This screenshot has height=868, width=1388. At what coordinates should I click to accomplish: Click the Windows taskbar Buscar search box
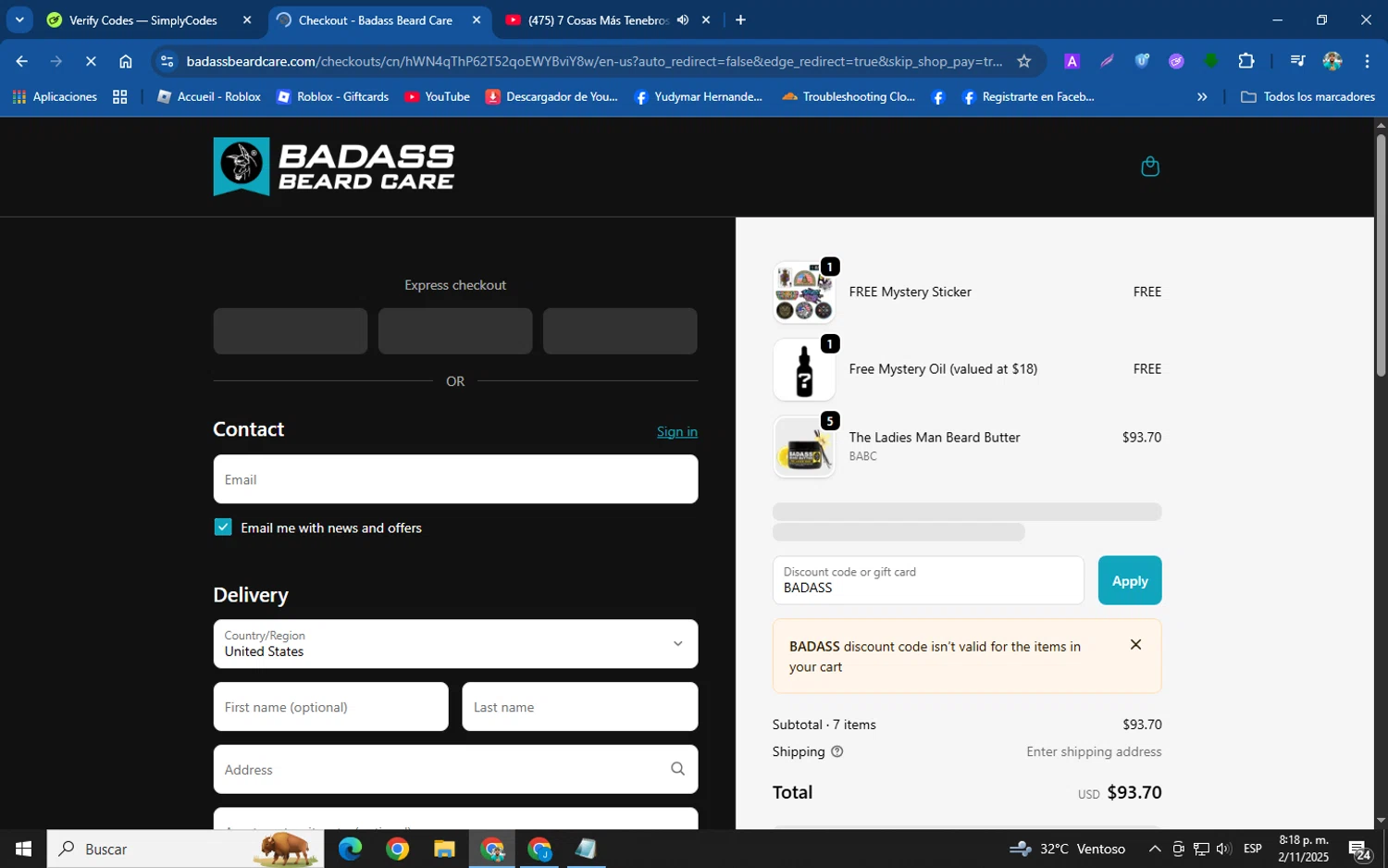coord(185,849)
